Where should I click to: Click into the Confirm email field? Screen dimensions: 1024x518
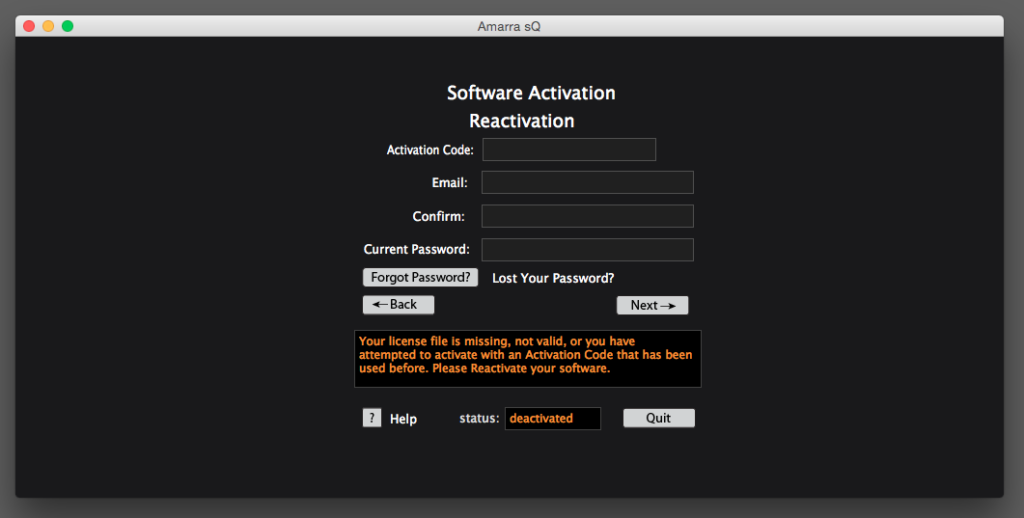tap(587, 216)
